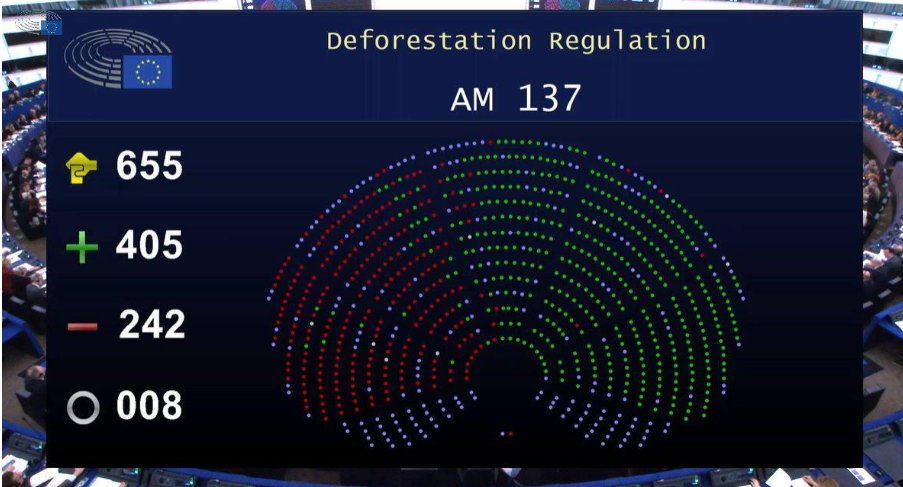Screen dimensions: 903x487
Task: Click the yellow hand total votes icon
Action: (x=81, y=168)
